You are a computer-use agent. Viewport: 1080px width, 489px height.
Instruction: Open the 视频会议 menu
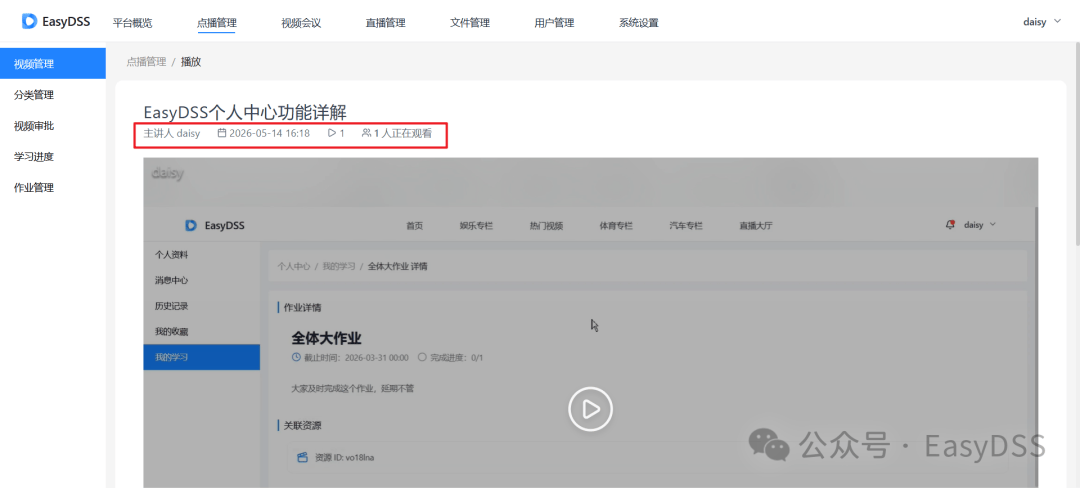coord(301,23)
